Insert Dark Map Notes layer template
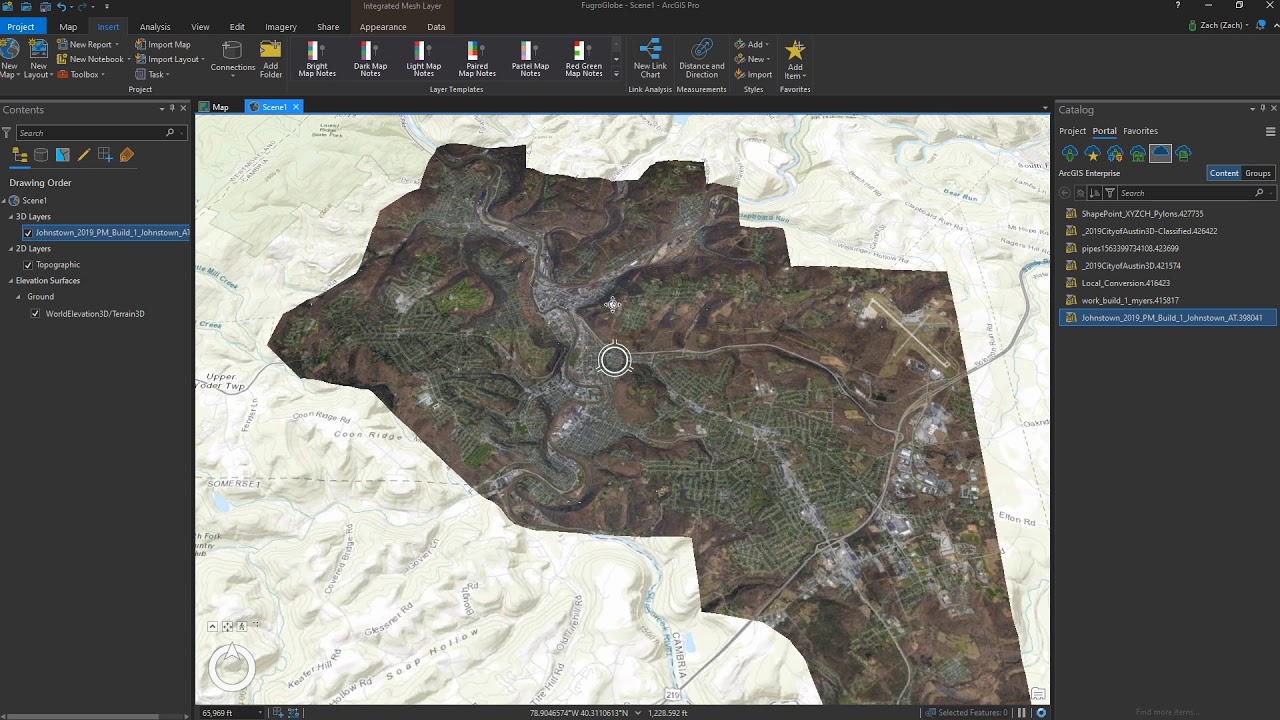The image size is (1280, 720). [370, 59]
